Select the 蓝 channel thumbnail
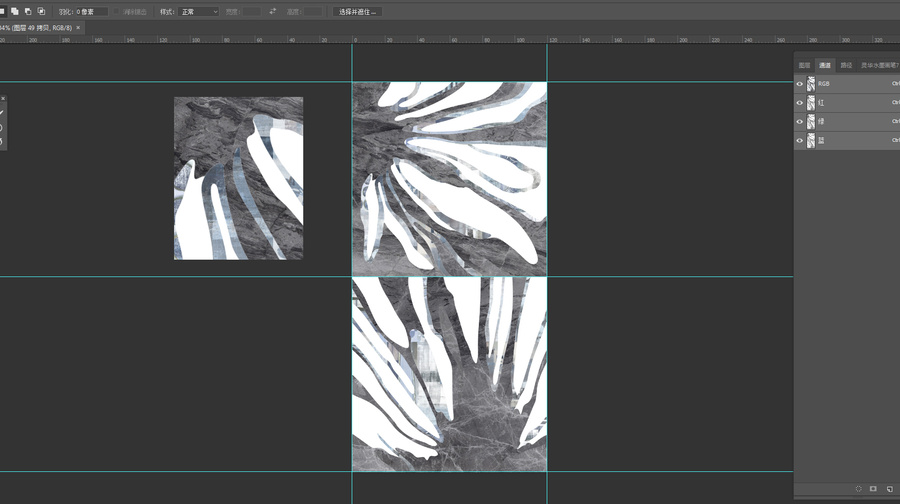This screenshot has height=504, width=900. [x=810, y=141]
